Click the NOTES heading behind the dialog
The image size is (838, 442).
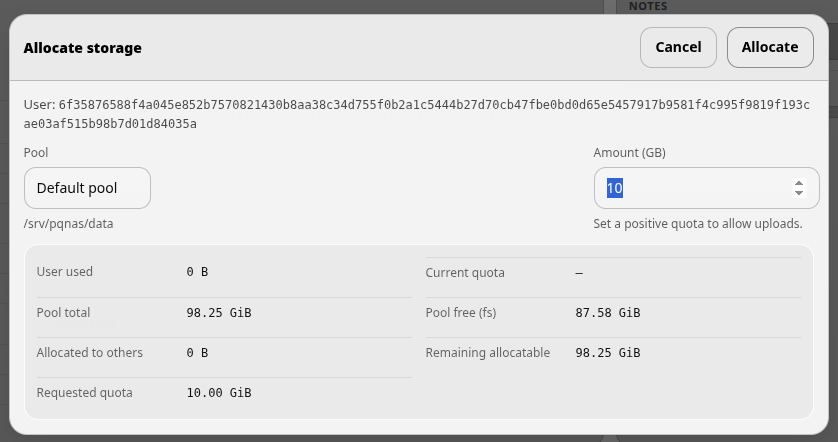coord(648,6)
